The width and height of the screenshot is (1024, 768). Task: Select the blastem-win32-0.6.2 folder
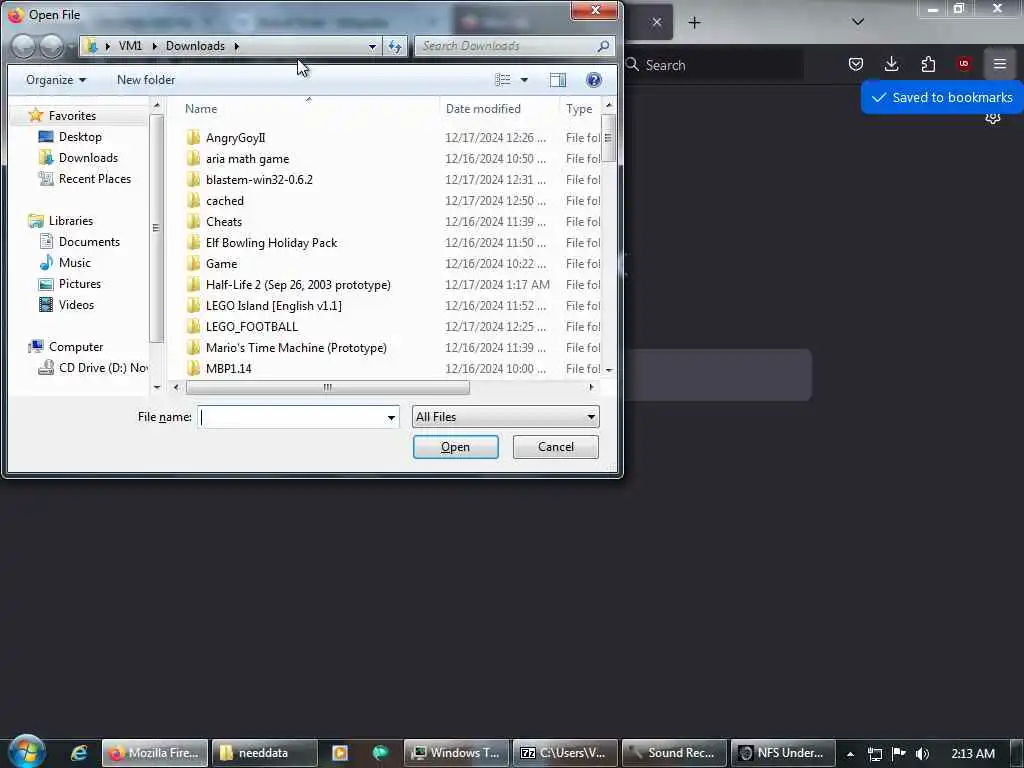pos(259,180)
